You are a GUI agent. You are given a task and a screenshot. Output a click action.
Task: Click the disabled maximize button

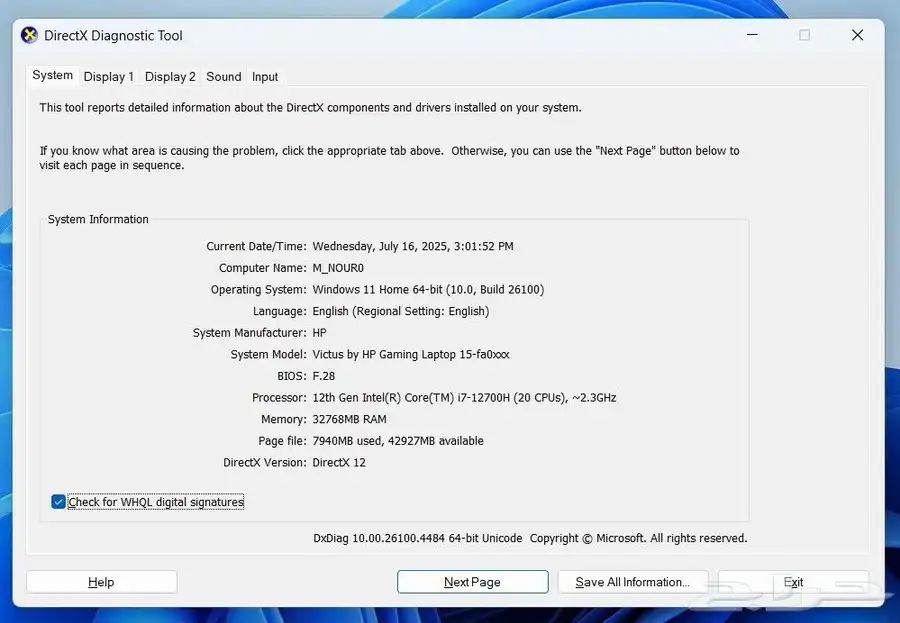point(804,35)
